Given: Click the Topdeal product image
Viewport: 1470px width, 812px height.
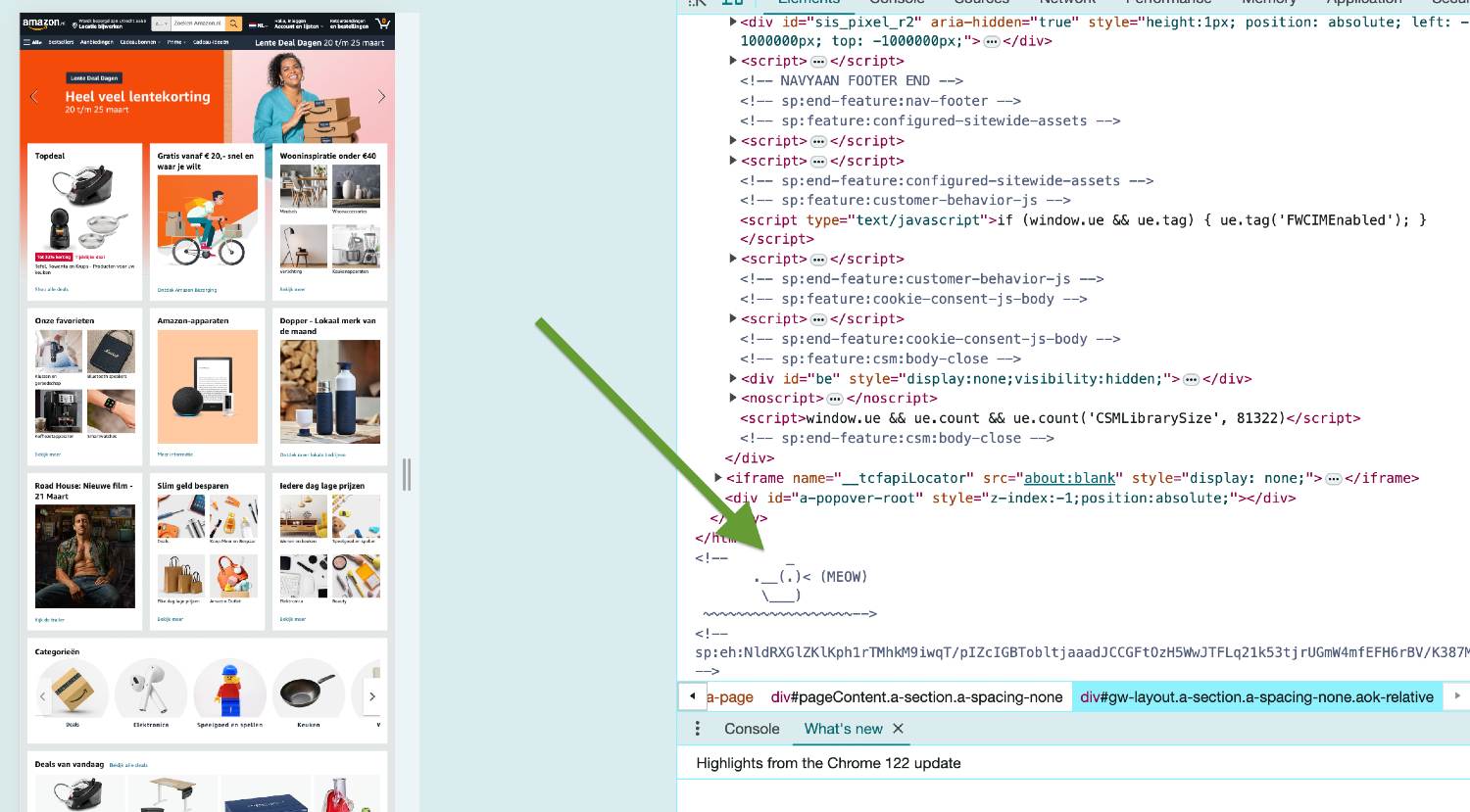Looking at the screenshot, I should tap(85, 208).
